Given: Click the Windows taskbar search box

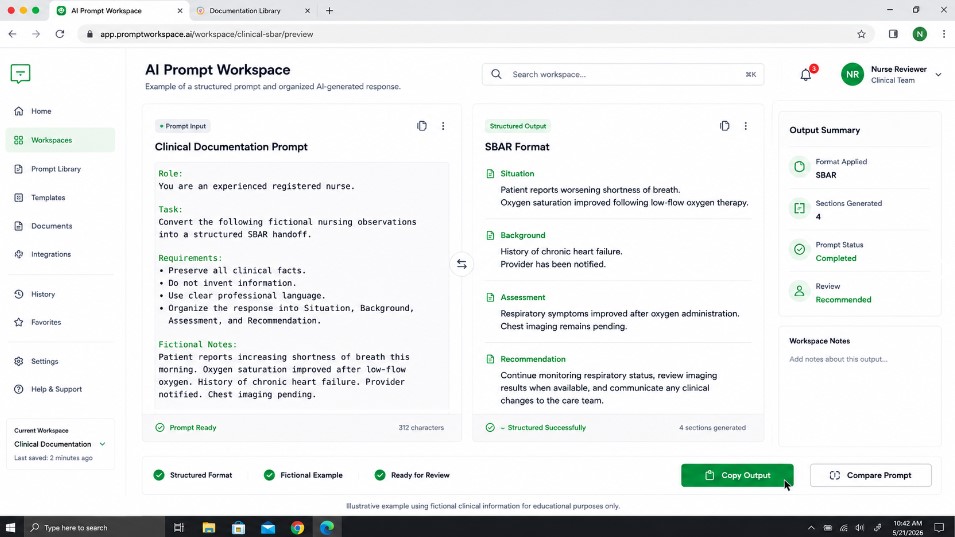Looking at the screenshot, I should coord(94,528).
